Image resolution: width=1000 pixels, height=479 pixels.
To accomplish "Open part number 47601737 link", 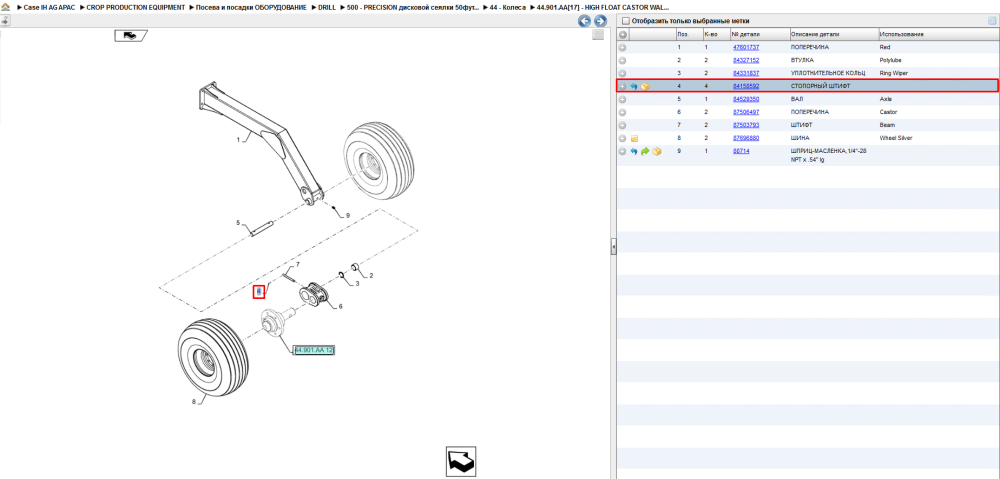I will coord(746,48).
